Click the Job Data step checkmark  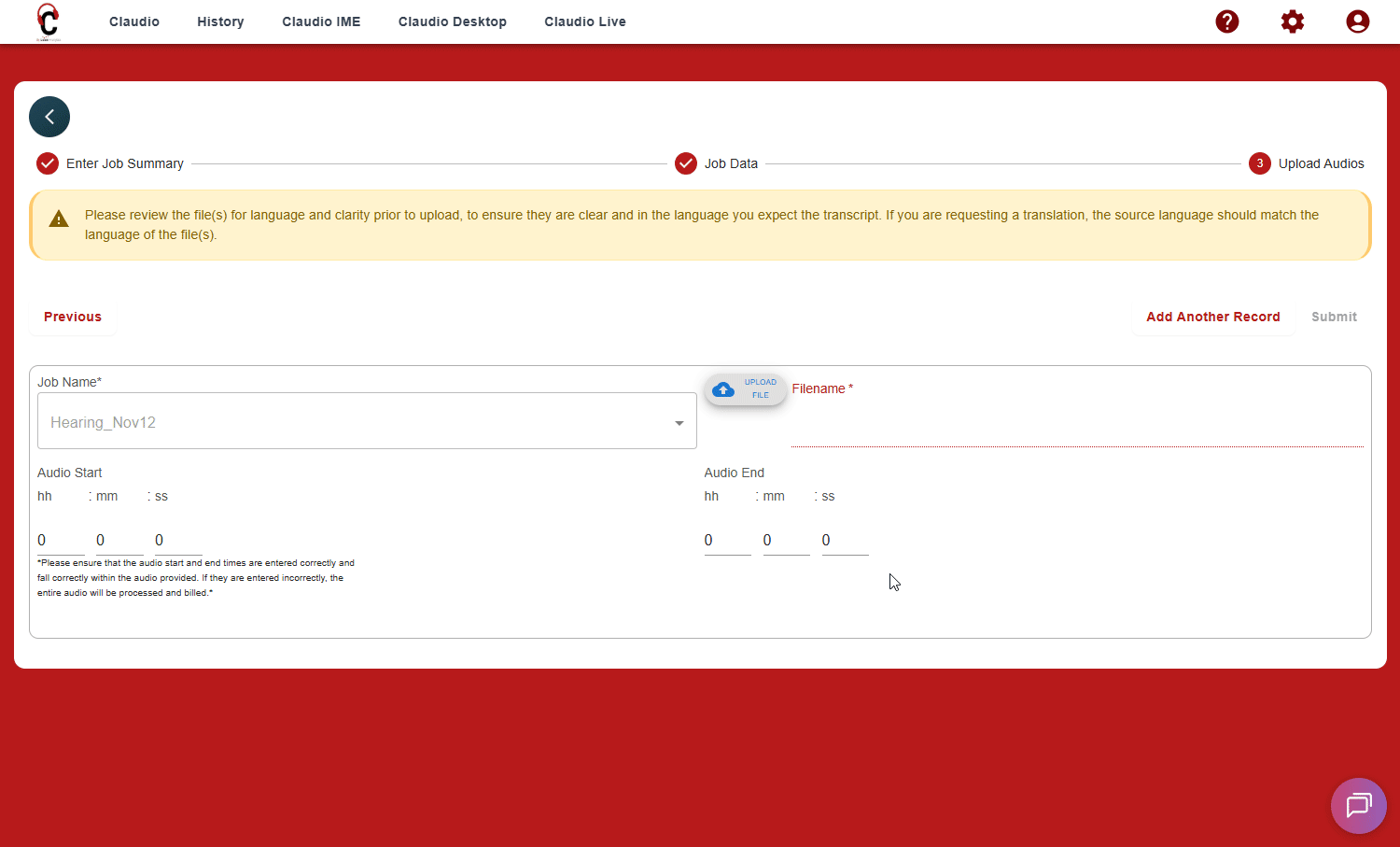[x=686, y=163]
